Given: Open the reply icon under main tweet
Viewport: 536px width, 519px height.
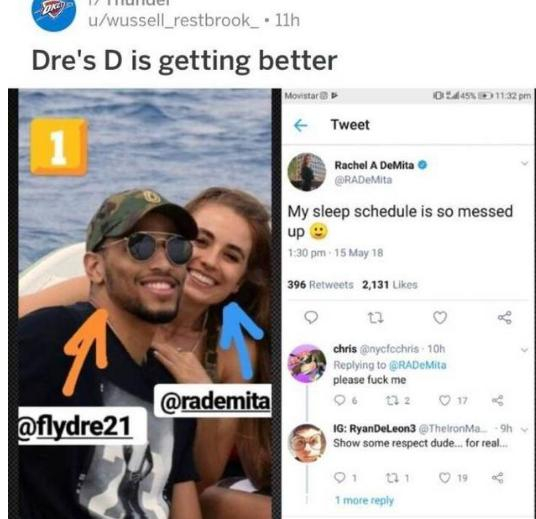Looking at the screenshot, I should [x=311, y=318].
